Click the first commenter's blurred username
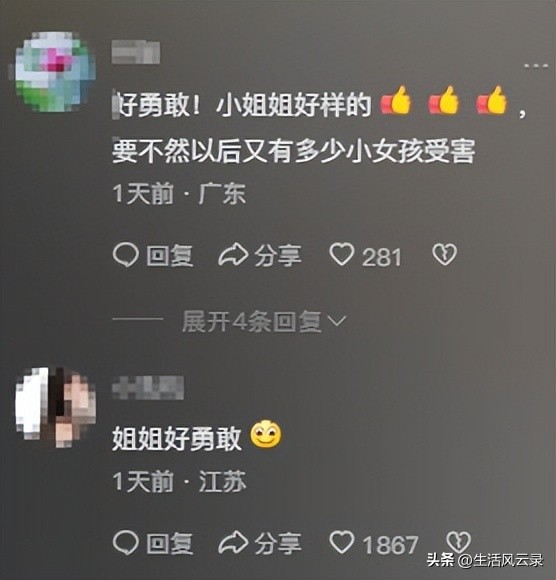The height and width of the screenshot is (580, 556). coord(136,52)
